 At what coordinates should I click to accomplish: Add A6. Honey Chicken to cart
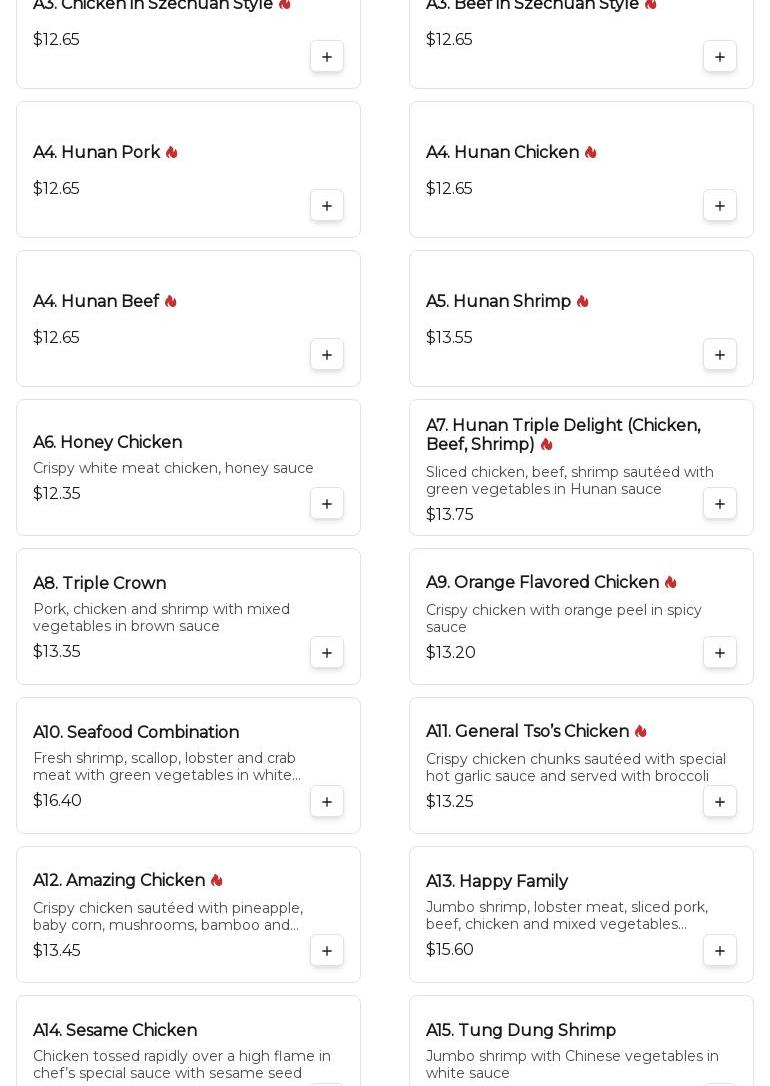point(327,504)
